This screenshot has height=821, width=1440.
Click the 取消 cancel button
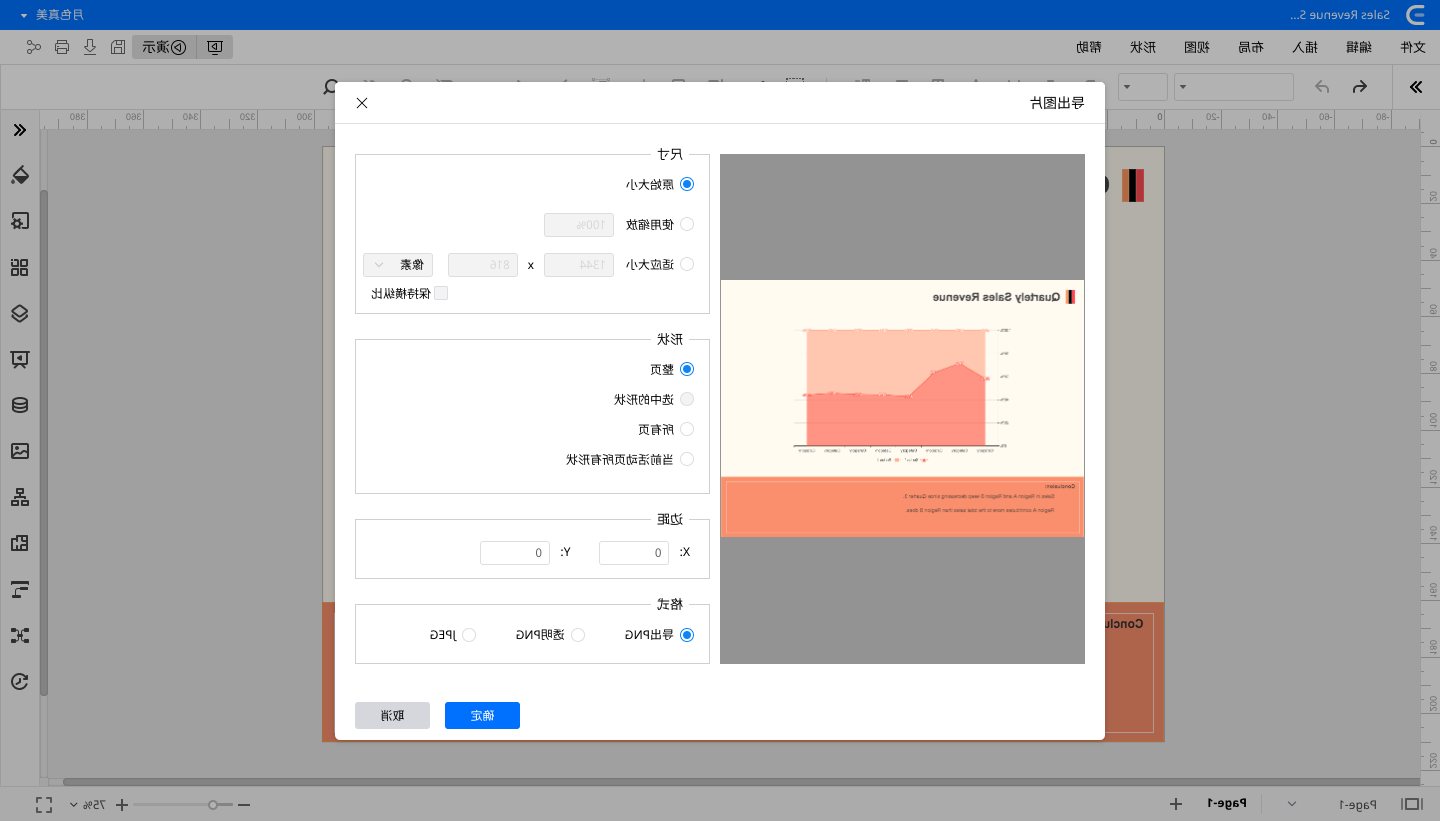point(392,715)
